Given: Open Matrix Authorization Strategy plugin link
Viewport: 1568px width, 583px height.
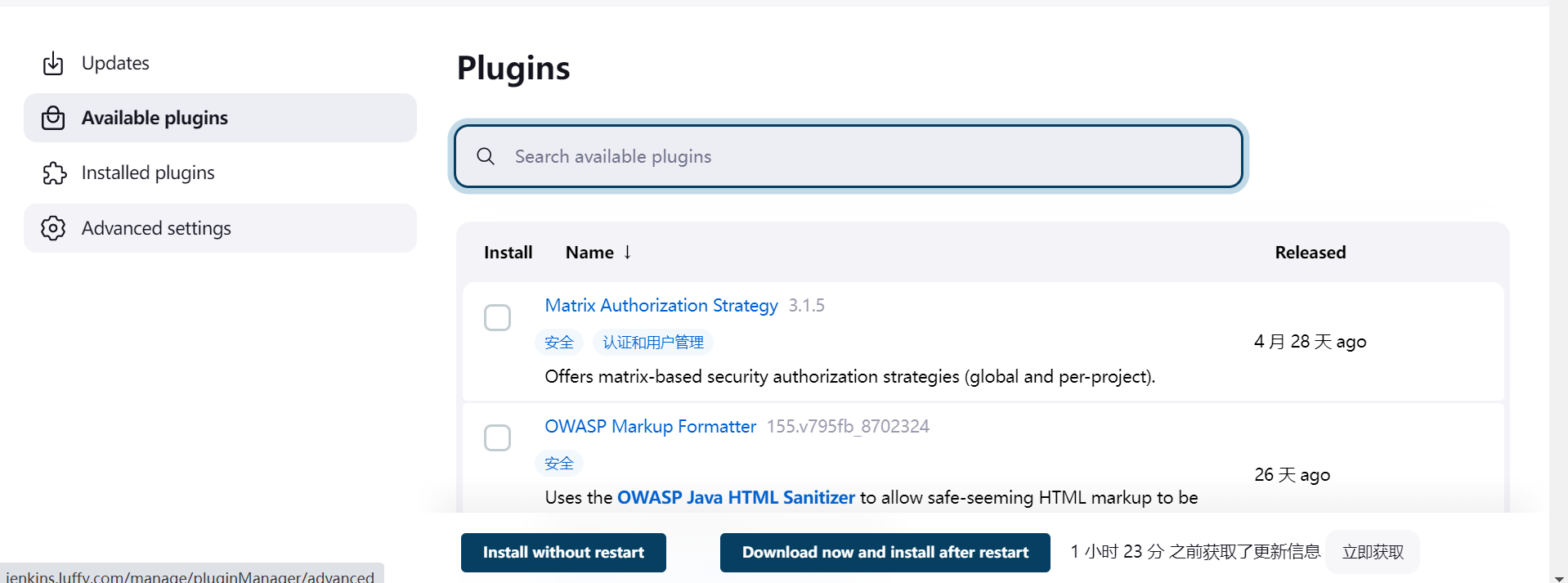Looking at the screenshot, I should coord(661,305).
